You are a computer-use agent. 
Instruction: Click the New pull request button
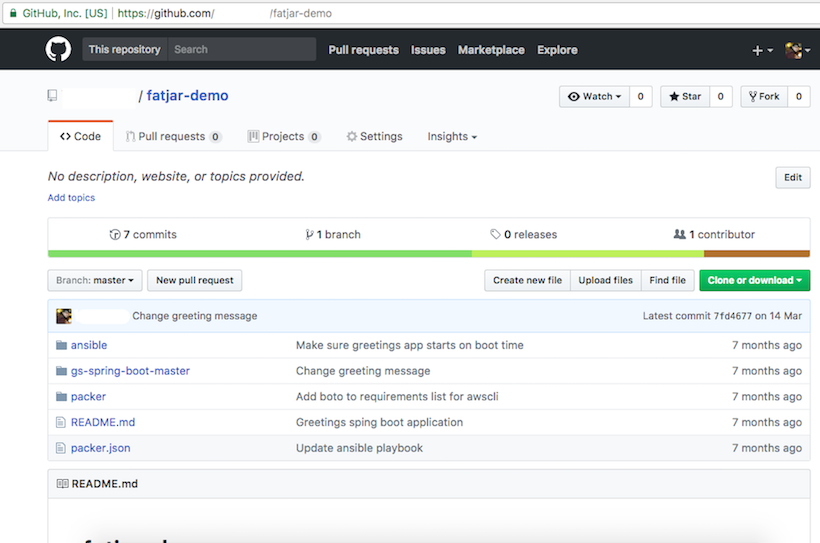click(195, 280)
